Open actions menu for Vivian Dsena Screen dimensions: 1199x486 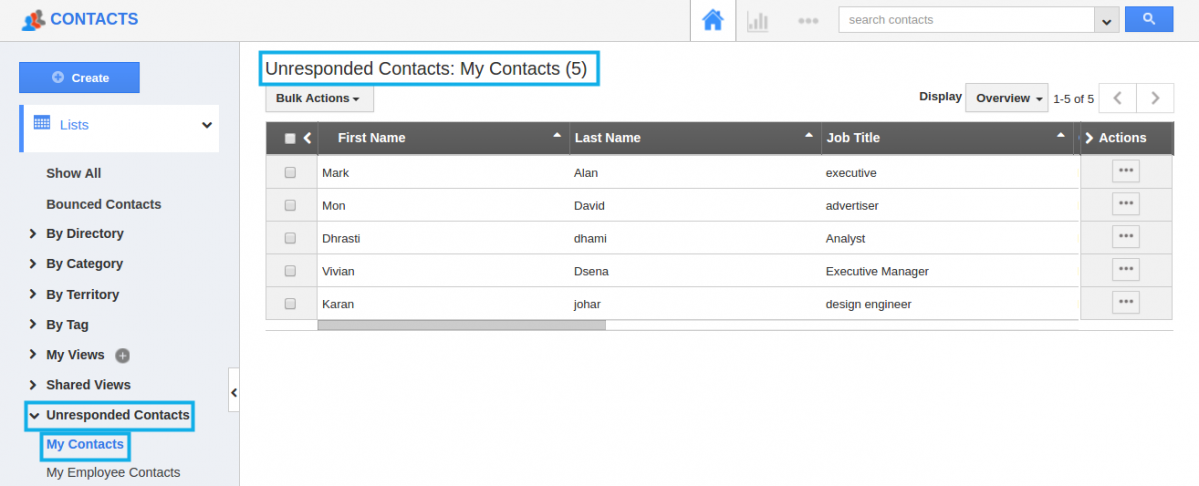coord(1126,270)
